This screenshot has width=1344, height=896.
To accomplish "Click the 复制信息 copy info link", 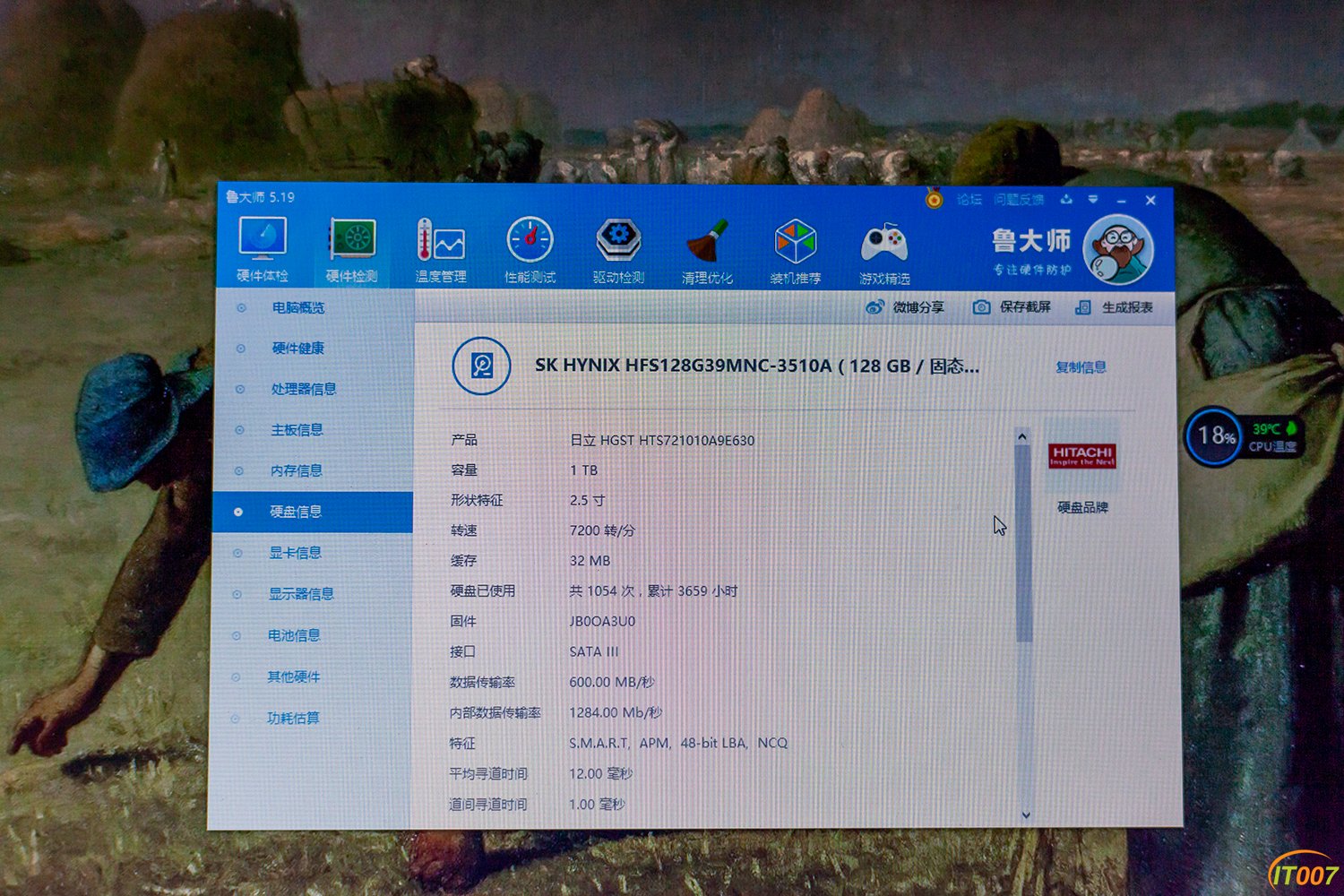I will (x=1081, y=367).
